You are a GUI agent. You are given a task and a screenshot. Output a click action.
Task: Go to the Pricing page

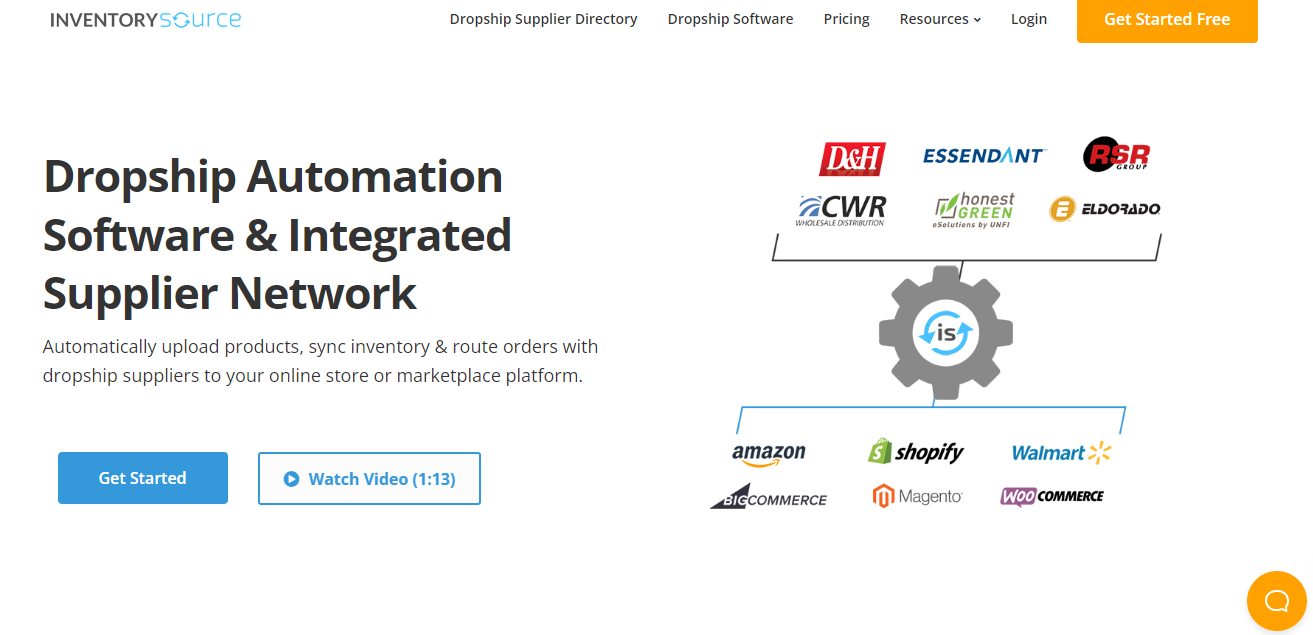846,19
